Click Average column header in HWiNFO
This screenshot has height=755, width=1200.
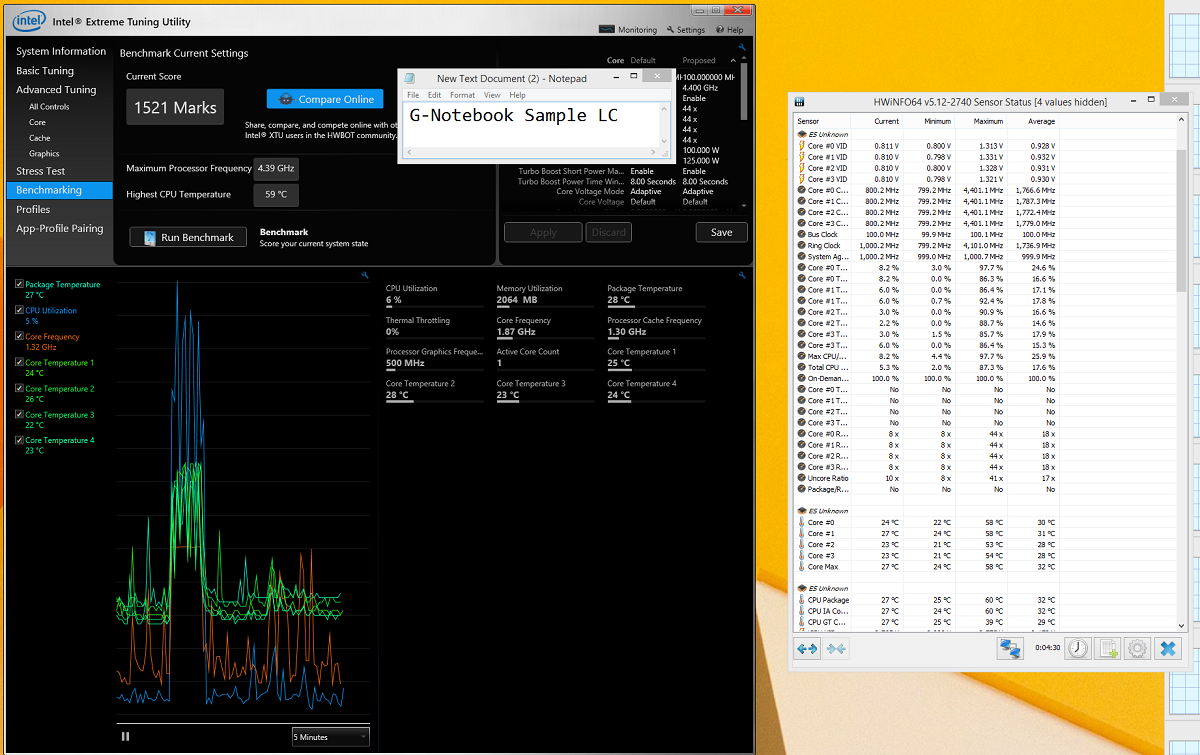click(1034, 121)
